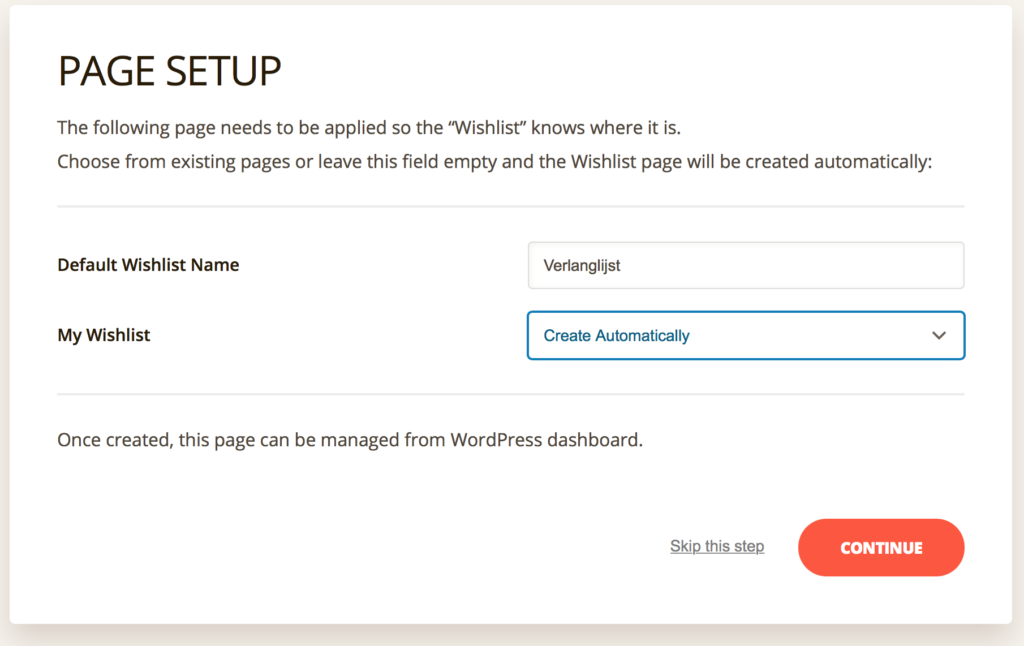Click the quoted word Wishlist in the description
The image size is (1024, 646).
click(x=488, y=127)
